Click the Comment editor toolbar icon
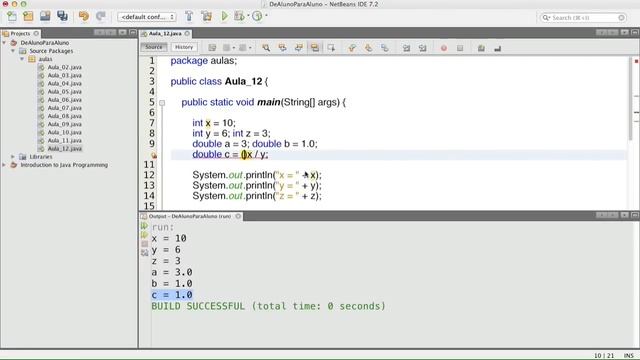The image size is (640, 360). coord(481,48)
